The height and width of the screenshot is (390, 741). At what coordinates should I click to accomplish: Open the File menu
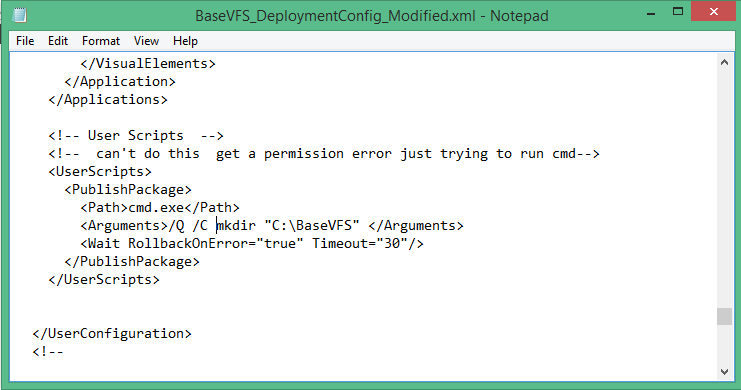(x=25, y=41)
